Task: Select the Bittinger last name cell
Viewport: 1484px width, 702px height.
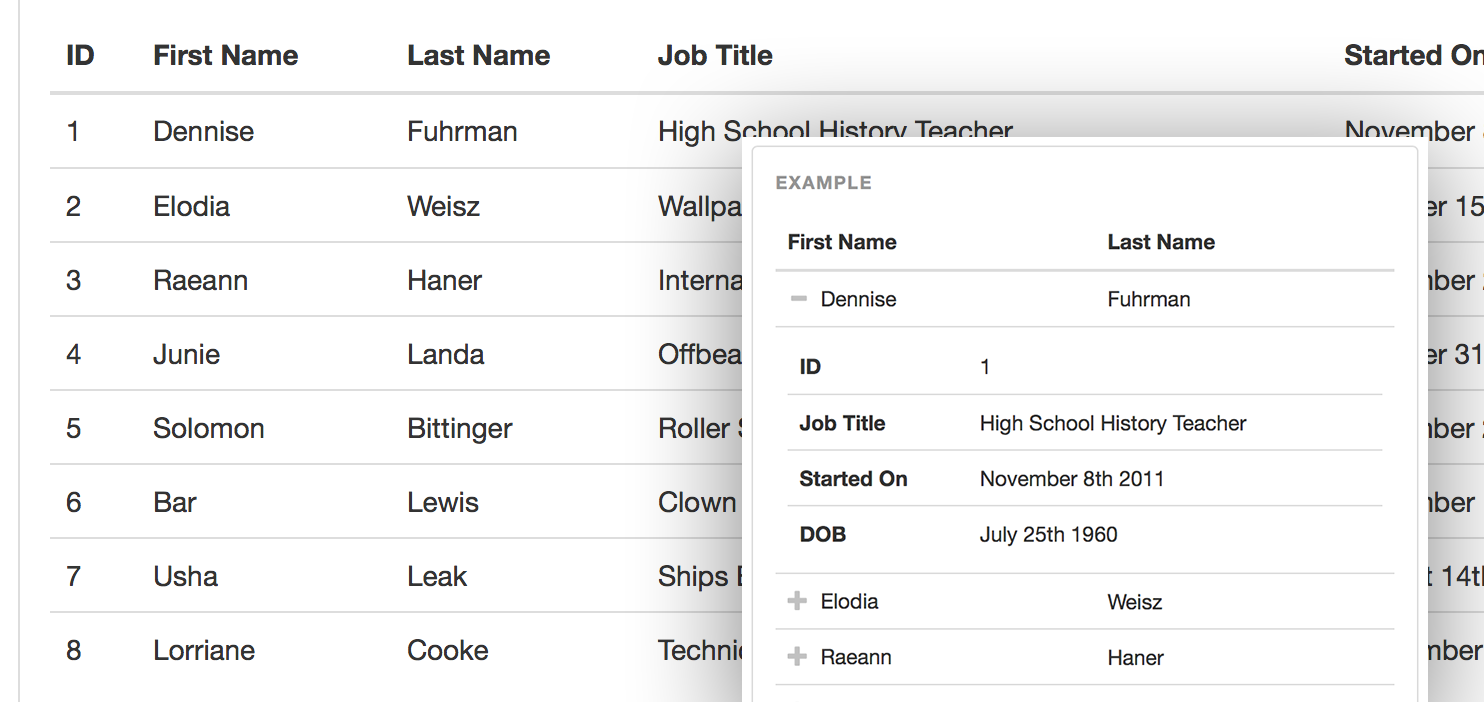Action: tap(460, 429)
